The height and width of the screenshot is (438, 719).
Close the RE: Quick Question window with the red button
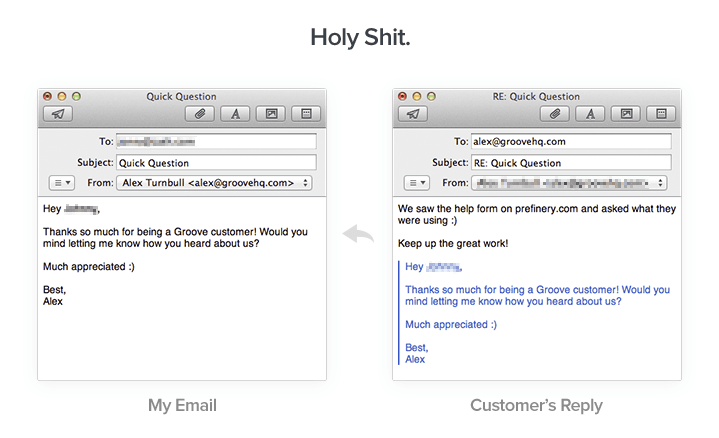[x=404, y=96]
